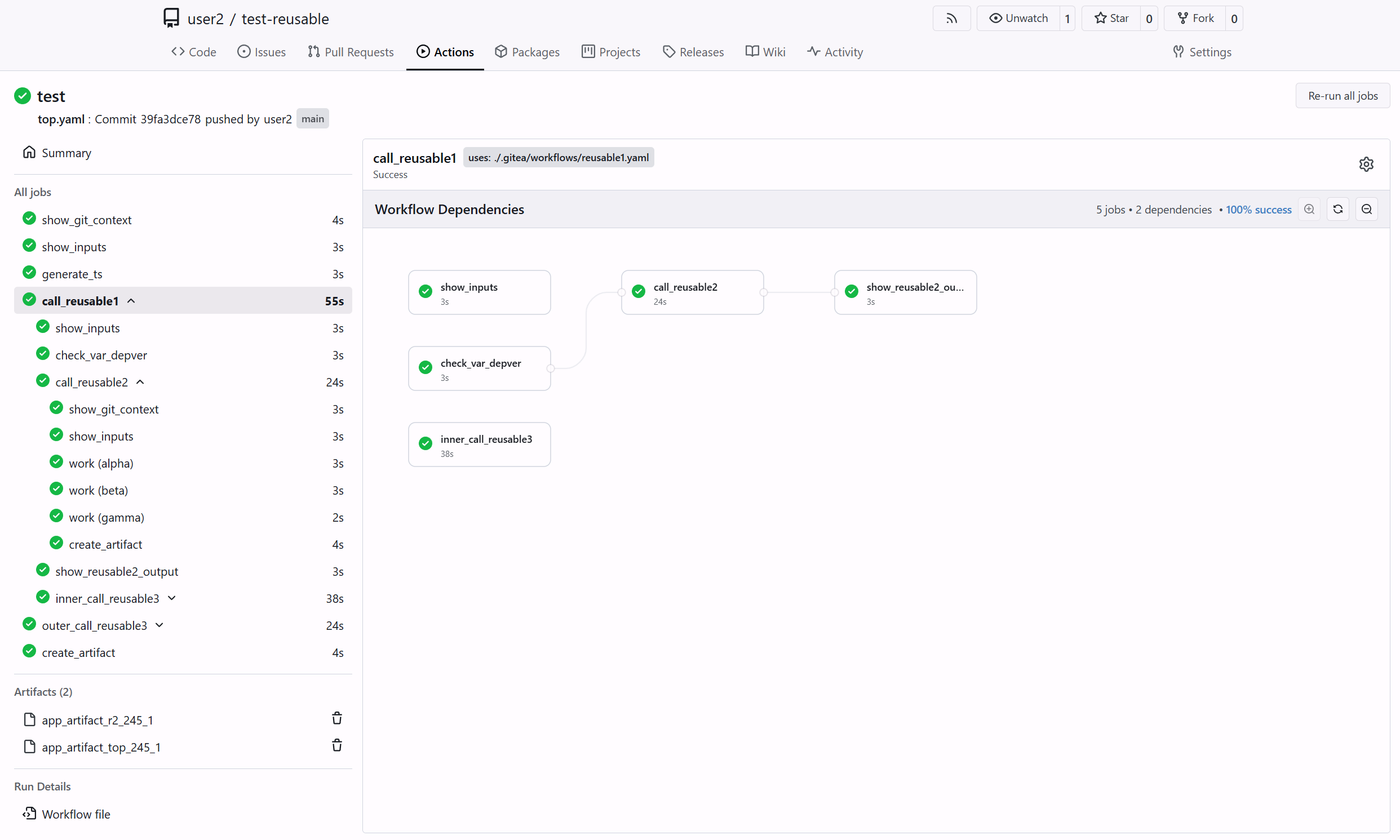This screenshot has width=1400, height=840.
Task: Click the main branch label
Action: (312, 119)
